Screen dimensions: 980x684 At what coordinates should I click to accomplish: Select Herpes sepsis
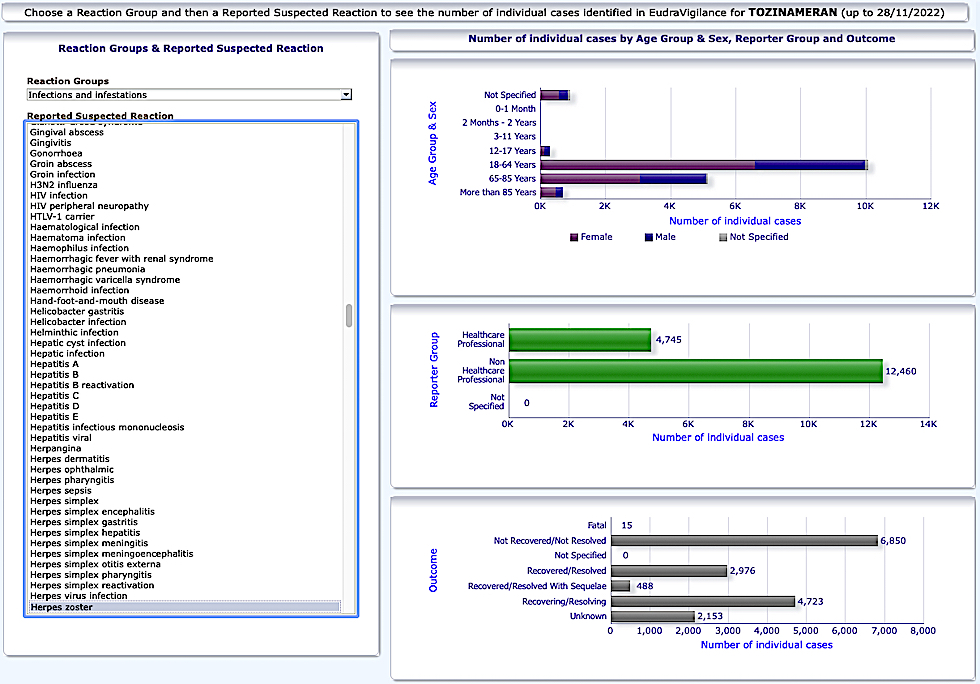click(61, 491)
